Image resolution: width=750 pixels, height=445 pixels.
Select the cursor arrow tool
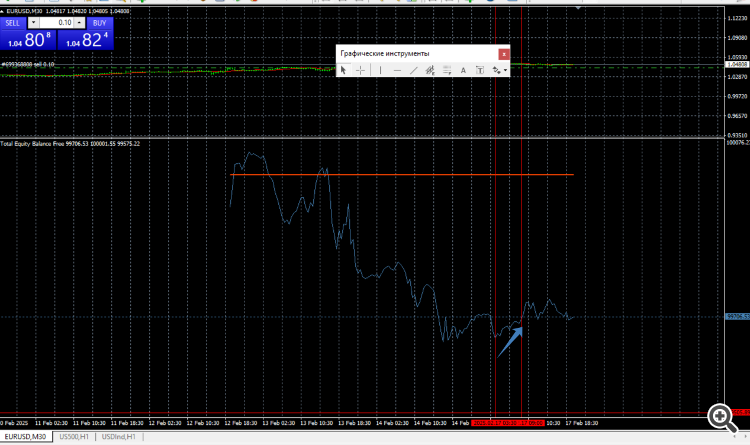(x=343, y=70)
